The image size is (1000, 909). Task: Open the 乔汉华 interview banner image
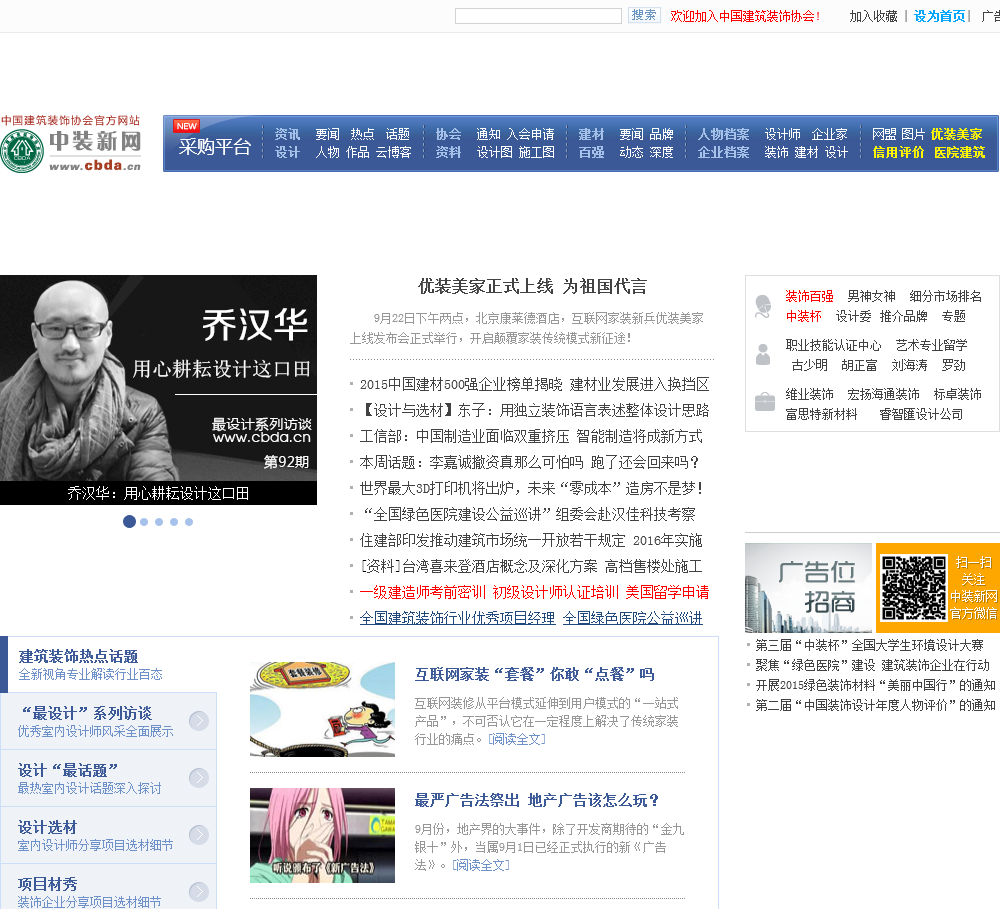158,390
